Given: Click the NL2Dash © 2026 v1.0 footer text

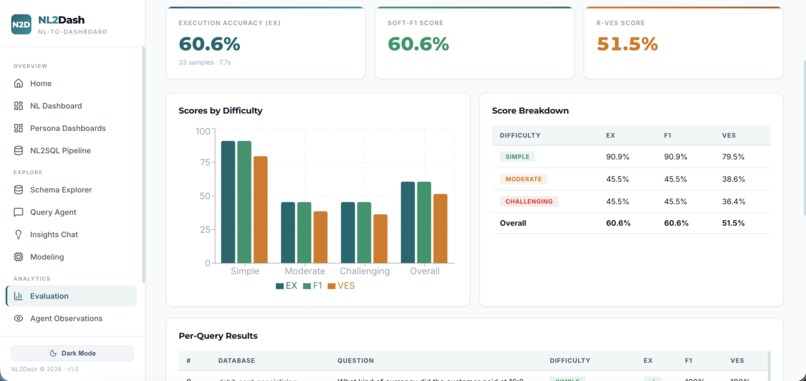Looking at the screenshot, I should [x=45, y=369].
